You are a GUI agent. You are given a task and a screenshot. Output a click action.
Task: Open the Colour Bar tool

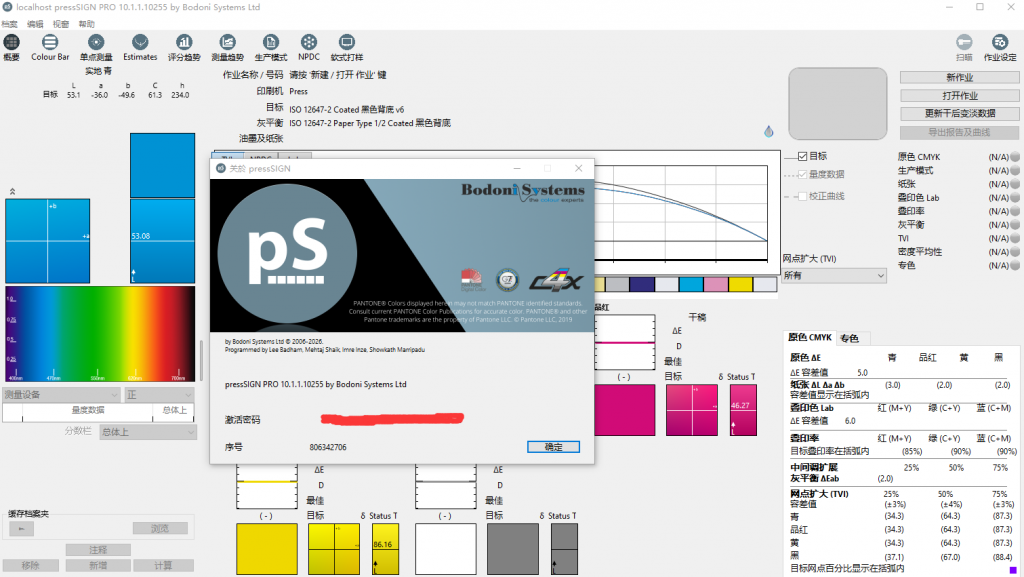(x=50, y=43)
